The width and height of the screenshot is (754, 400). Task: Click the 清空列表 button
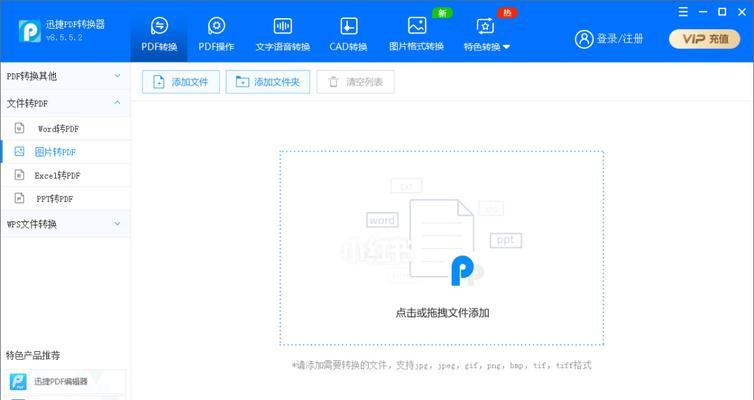tap(355, 82)
